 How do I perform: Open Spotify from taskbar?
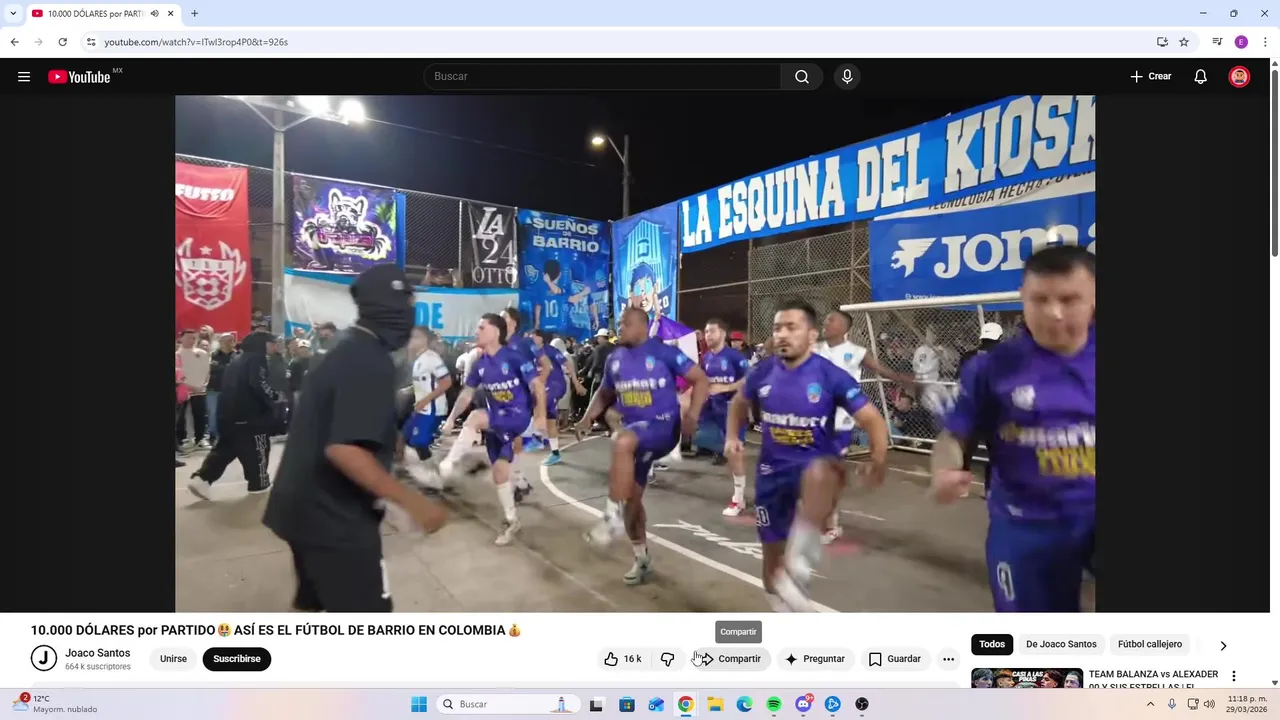(x=774, y=704)
